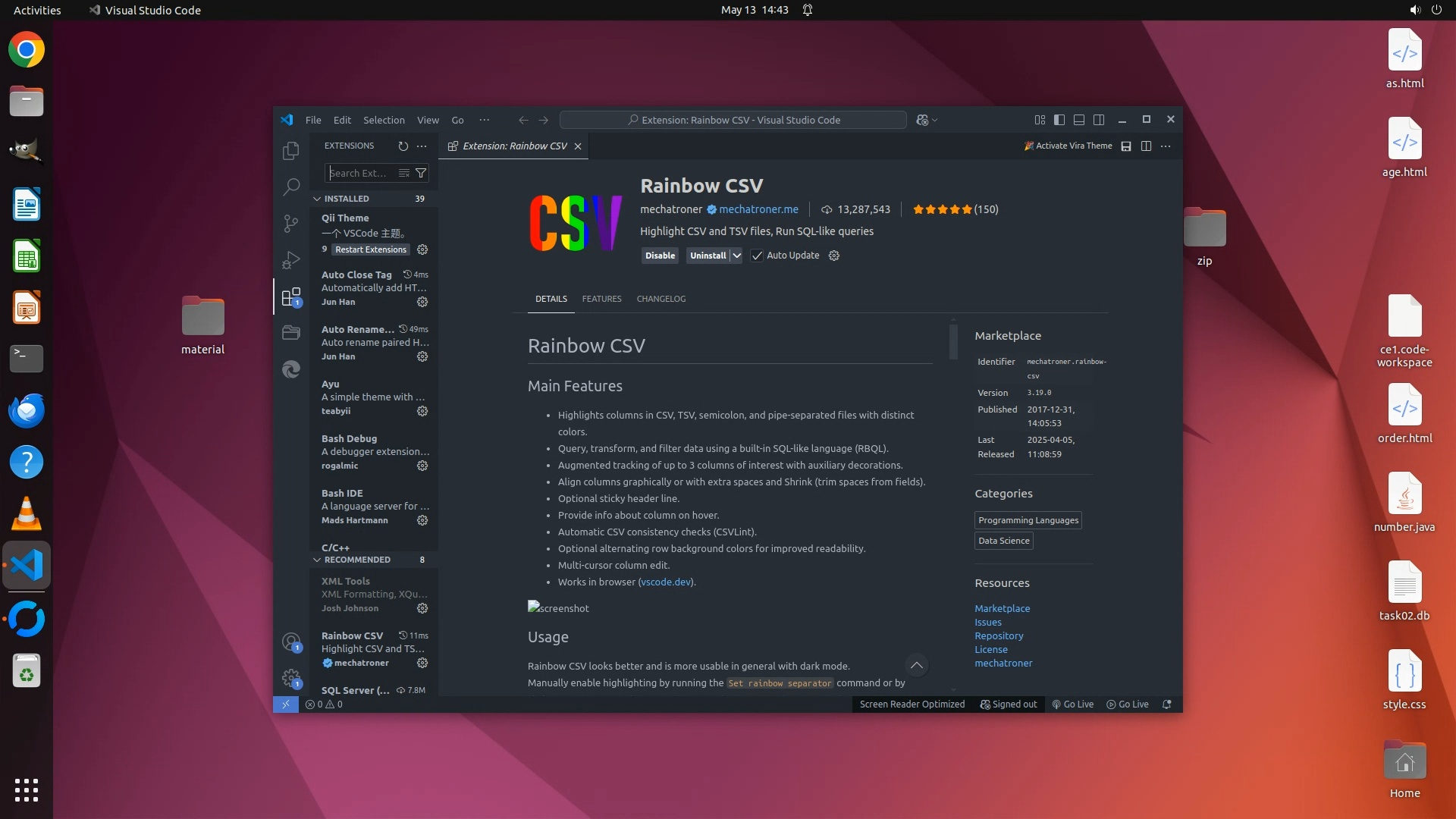The width and height of the screenshot is (1456, 819).
Task: Toggle the primary side bar layout button
Action: (x=1059, y=120)
